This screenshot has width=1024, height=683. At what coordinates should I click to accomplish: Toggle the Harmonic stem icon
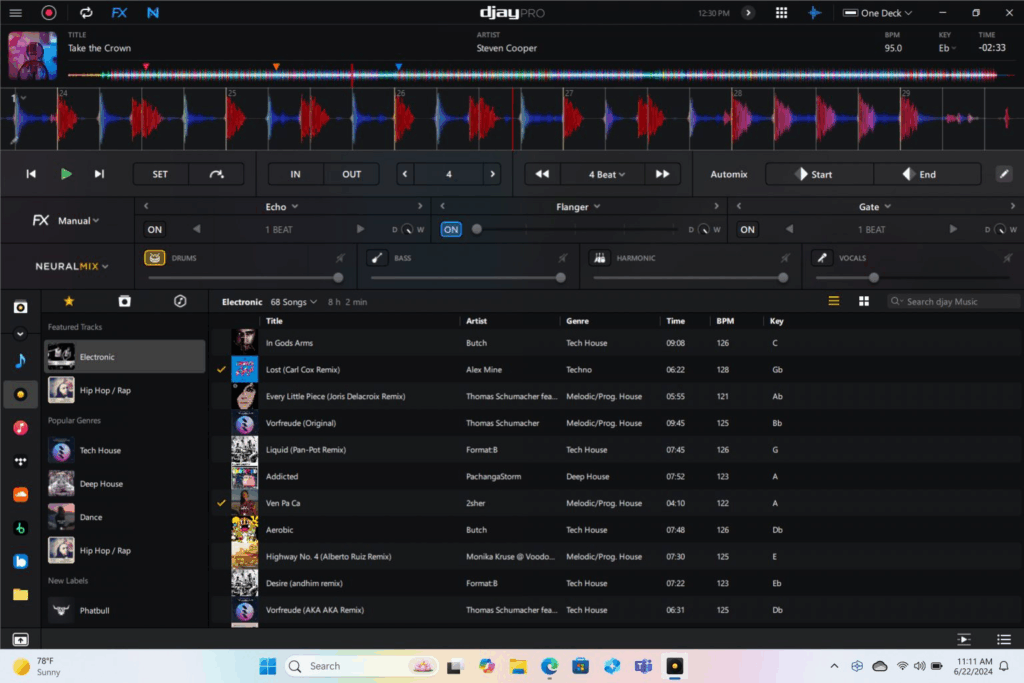pyautogui.click(x=600, y=258)
